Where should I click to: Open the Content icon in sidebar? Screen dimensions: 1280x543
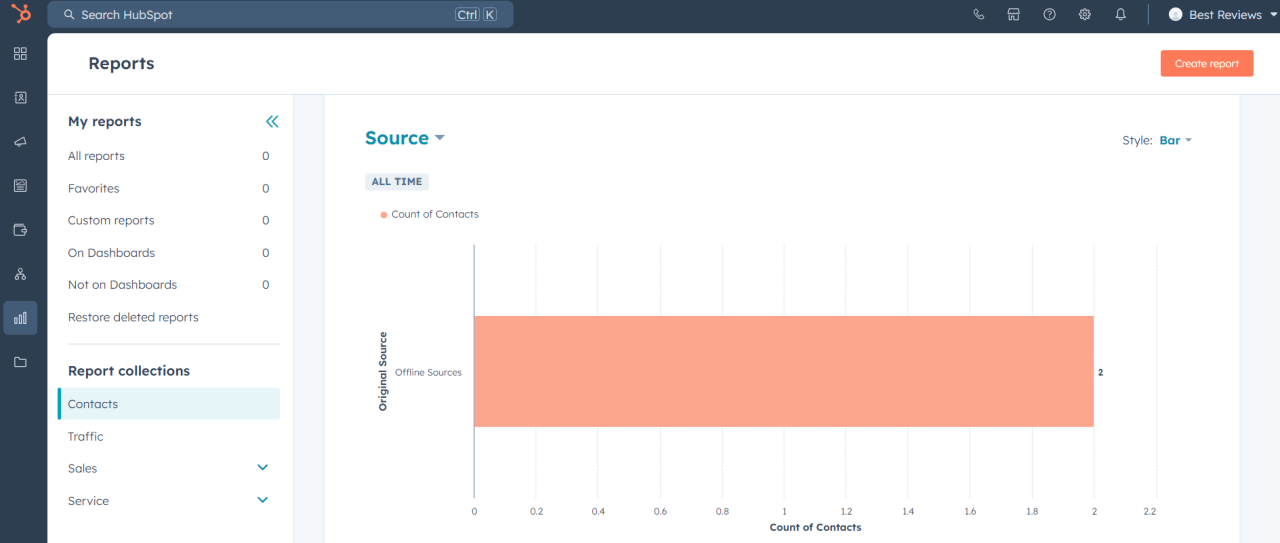[x=20, y=186]
